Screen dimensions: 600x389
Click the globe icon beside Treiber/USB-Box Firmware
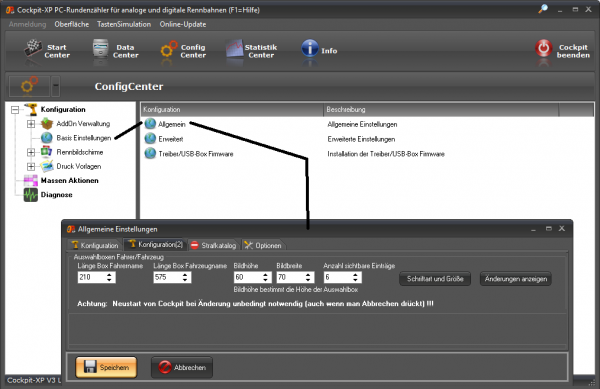click(150, 153)
